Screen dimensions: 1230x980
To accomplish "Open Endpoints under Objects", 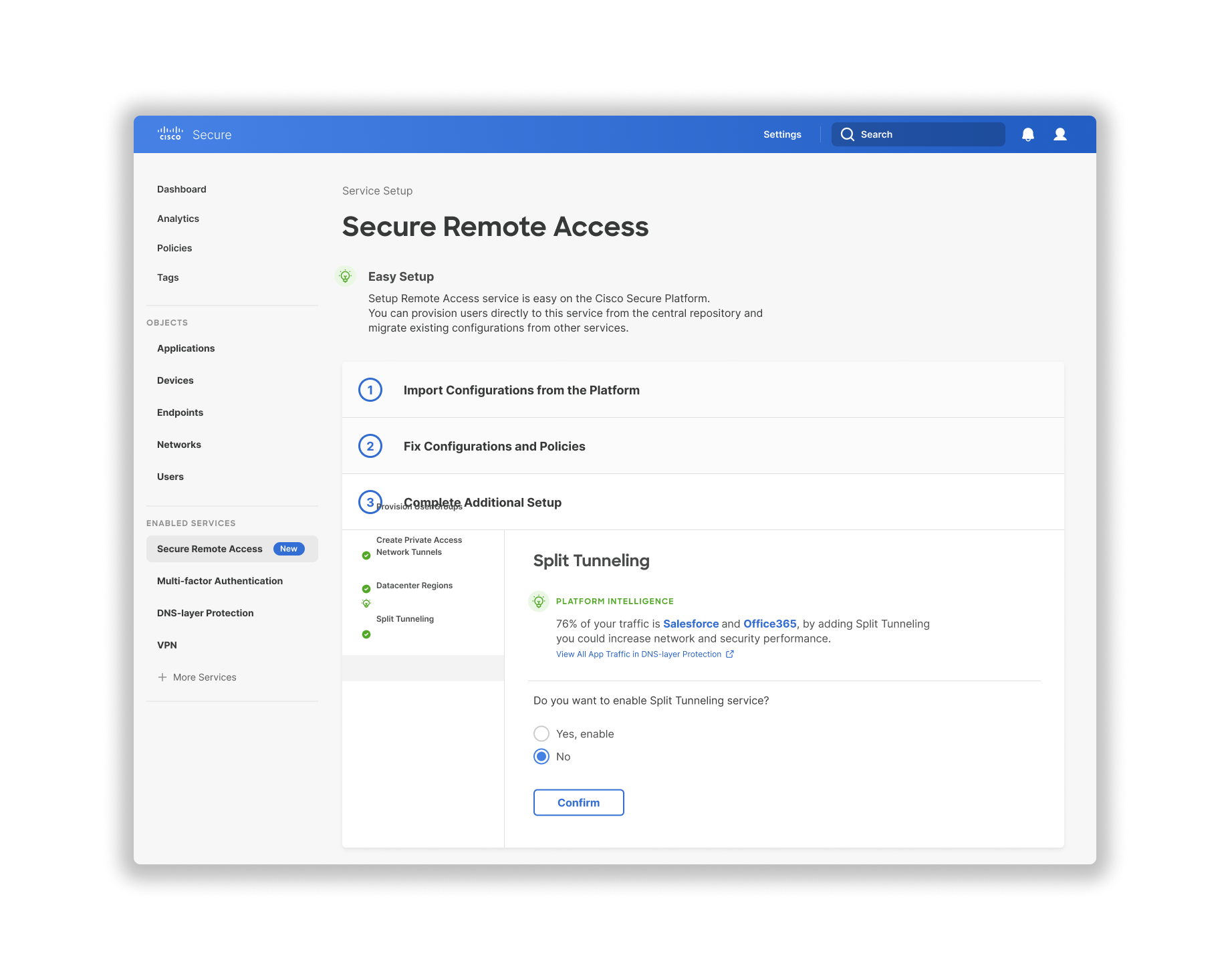I will point(180,412).
